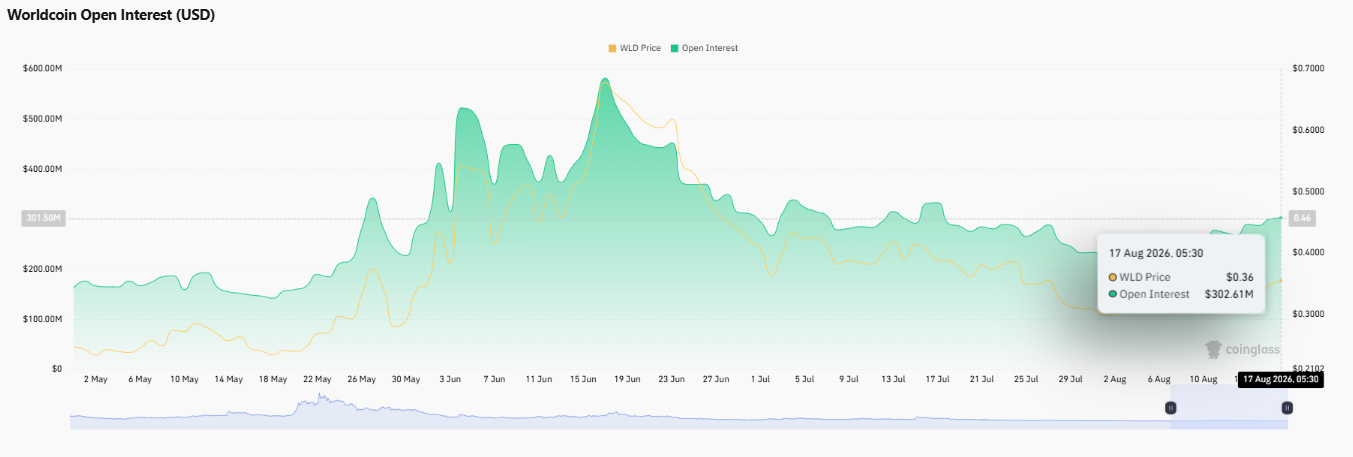Click the 27 Jun date label
Screen dimensions: 1353x457
[716, 380]
